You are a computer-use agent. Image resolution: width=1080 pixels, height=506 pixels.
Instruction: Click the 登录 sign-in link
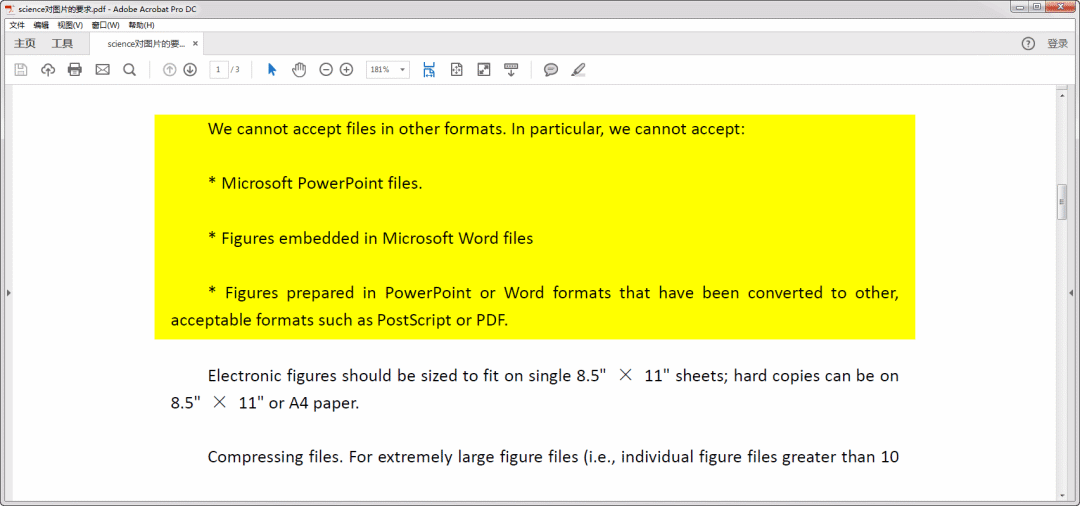(x=1057, y=43)
